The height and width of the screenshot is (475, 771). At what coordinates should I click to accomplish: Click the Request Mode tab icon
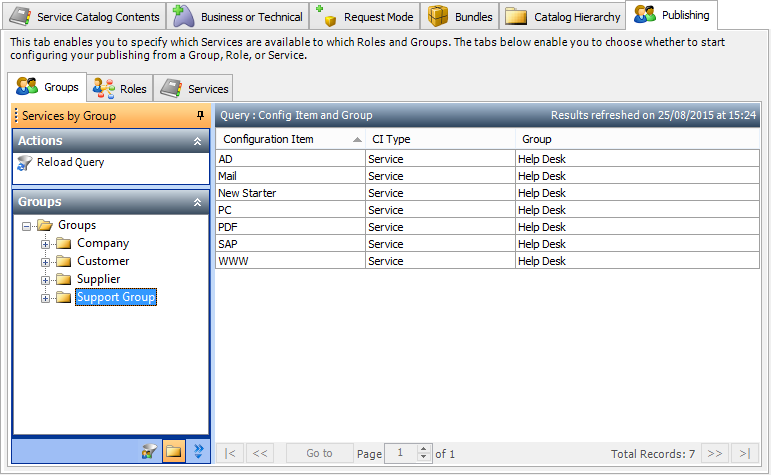point(326,15)
